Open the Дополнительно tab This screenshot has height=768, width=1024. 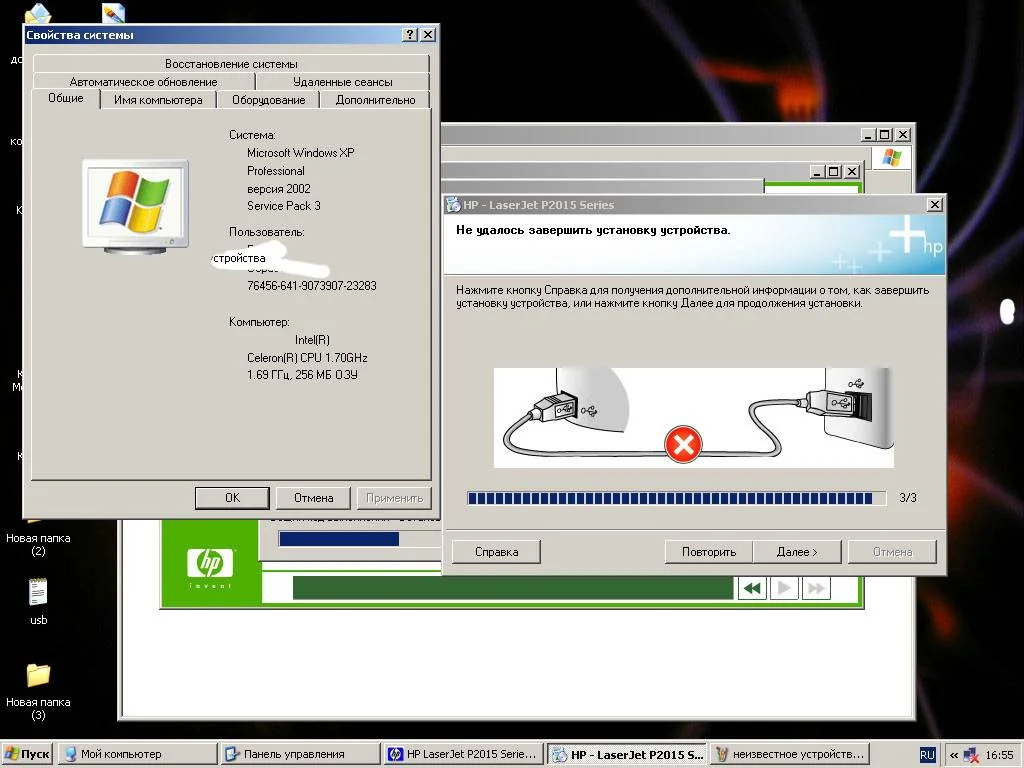[375, 100]
